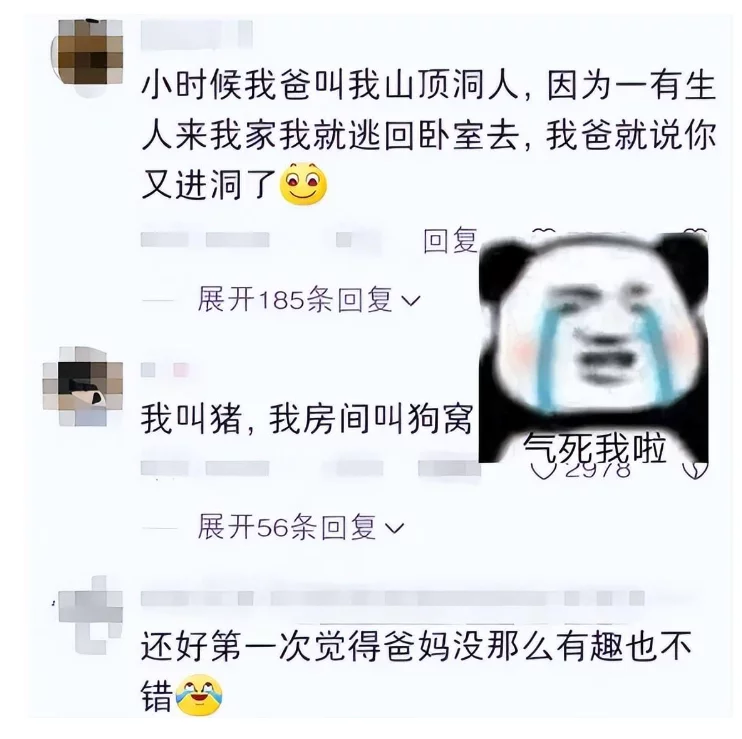Image resolution: width=742 pixels, height=739 pixels.
Task: Select the 山顶洞人 comment text
Action: 428,135
